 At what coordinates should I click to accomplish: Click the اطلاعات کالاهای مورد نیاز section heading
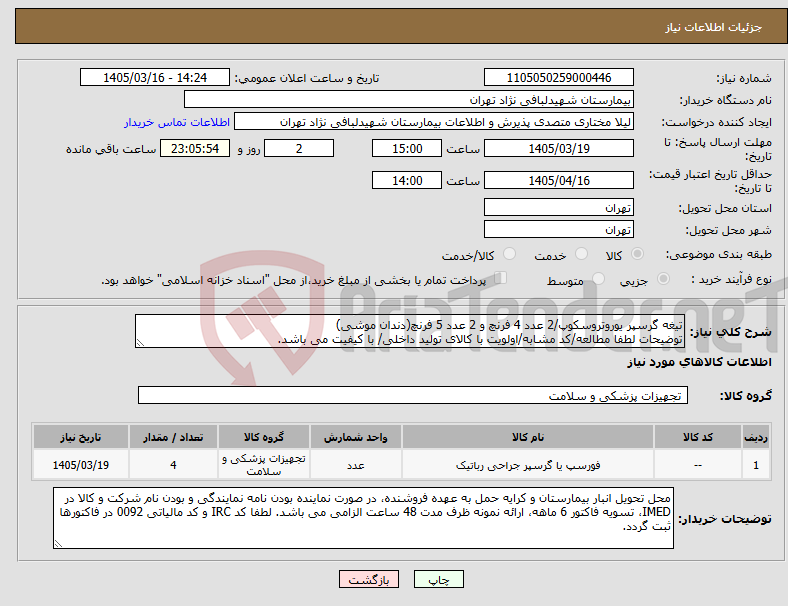699,362
